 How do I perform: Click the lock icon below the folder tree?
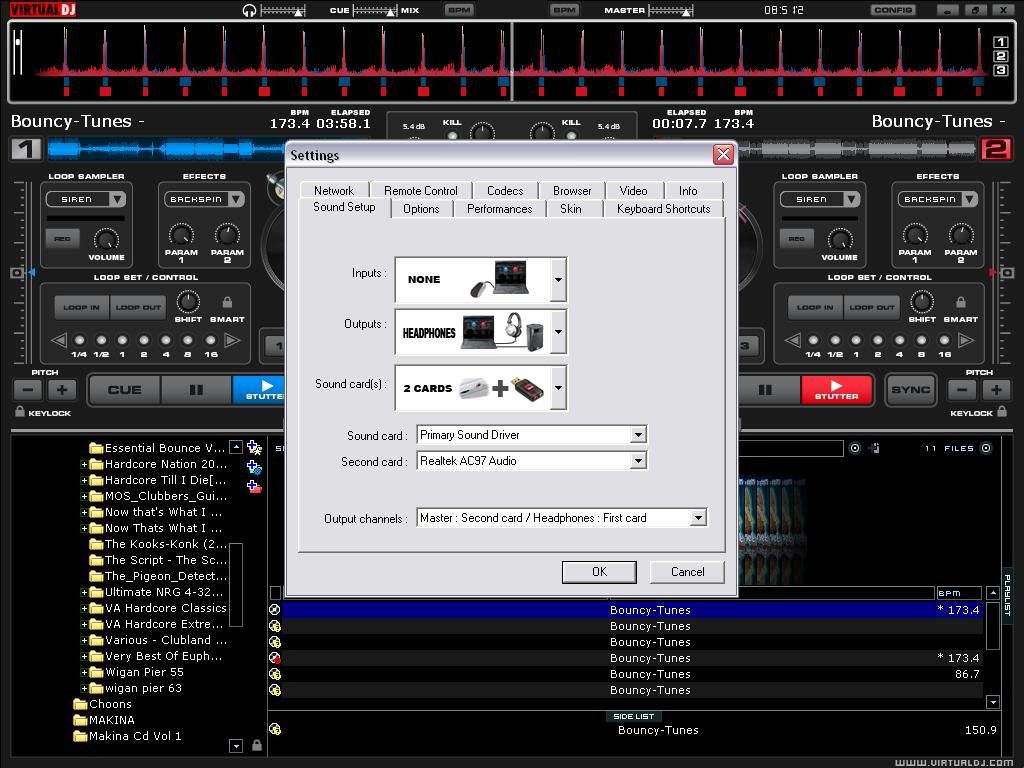coord(257,745)
